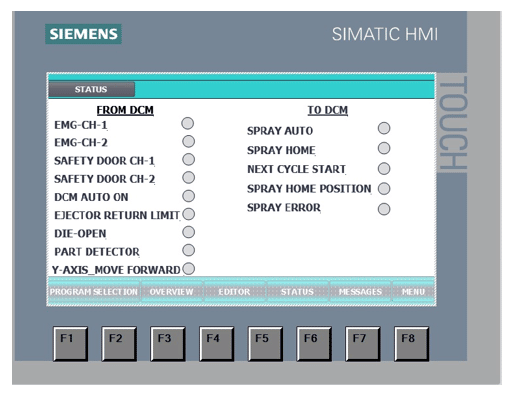The width and height of the screenshot is (518, 395).
Task: Click the SPRAY HOME POSITION label
Action: point(309,189)
